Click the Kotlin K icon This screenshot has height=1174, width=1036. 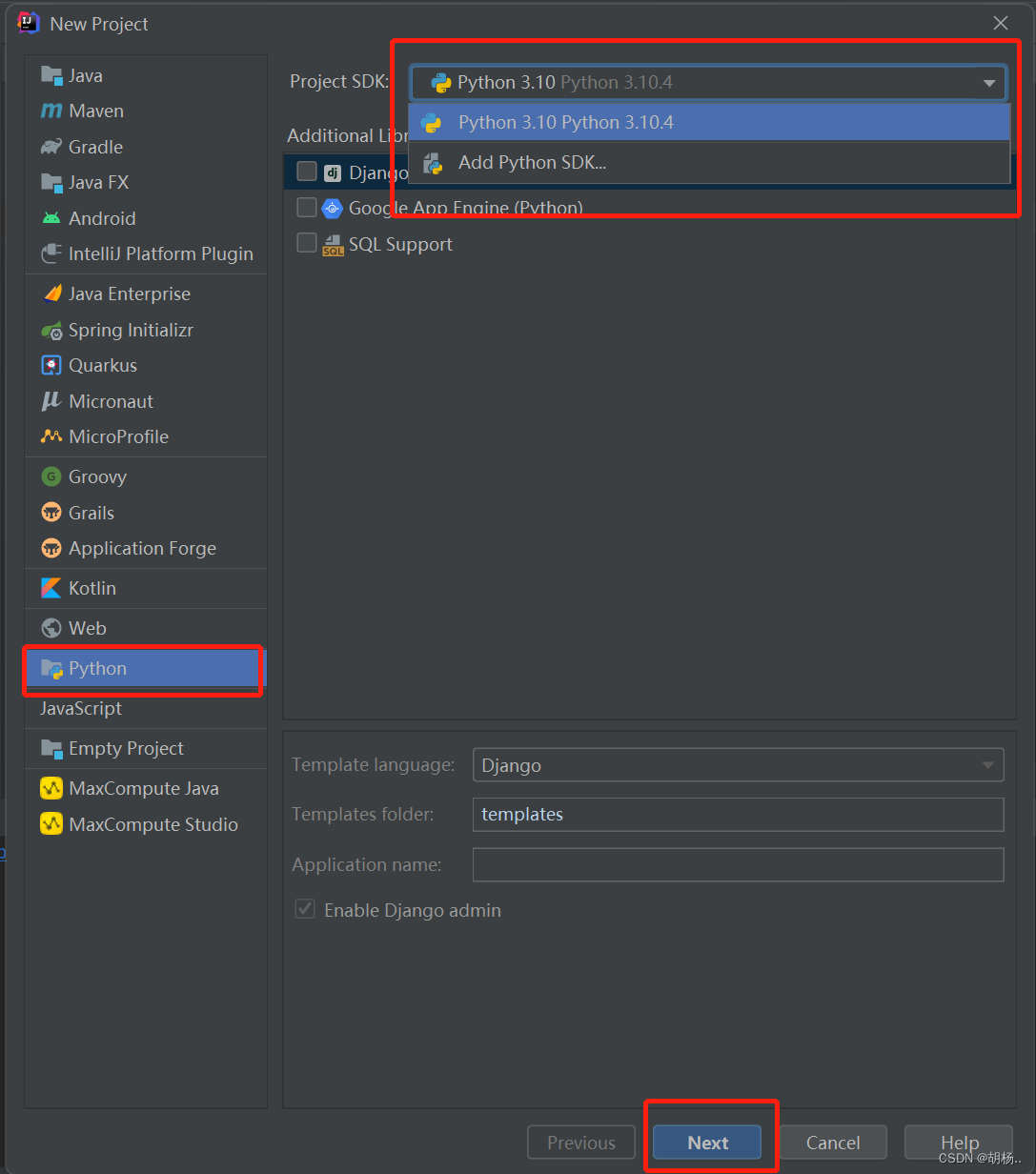(x=51, y=588)
